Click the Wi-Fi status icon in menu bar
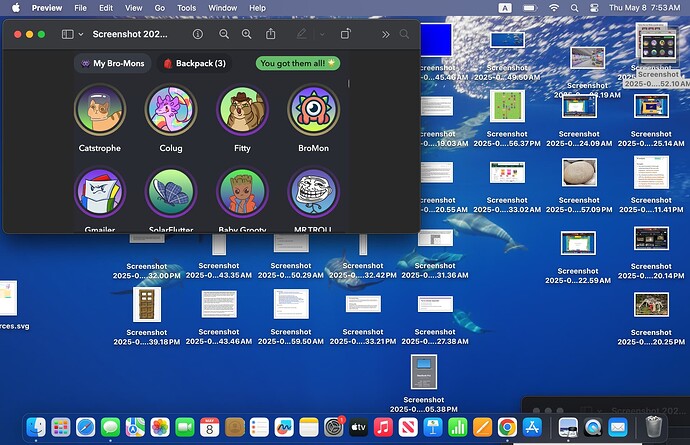This screenshot has width=690, height=445. pyautogui.click(x=554, y=8)
